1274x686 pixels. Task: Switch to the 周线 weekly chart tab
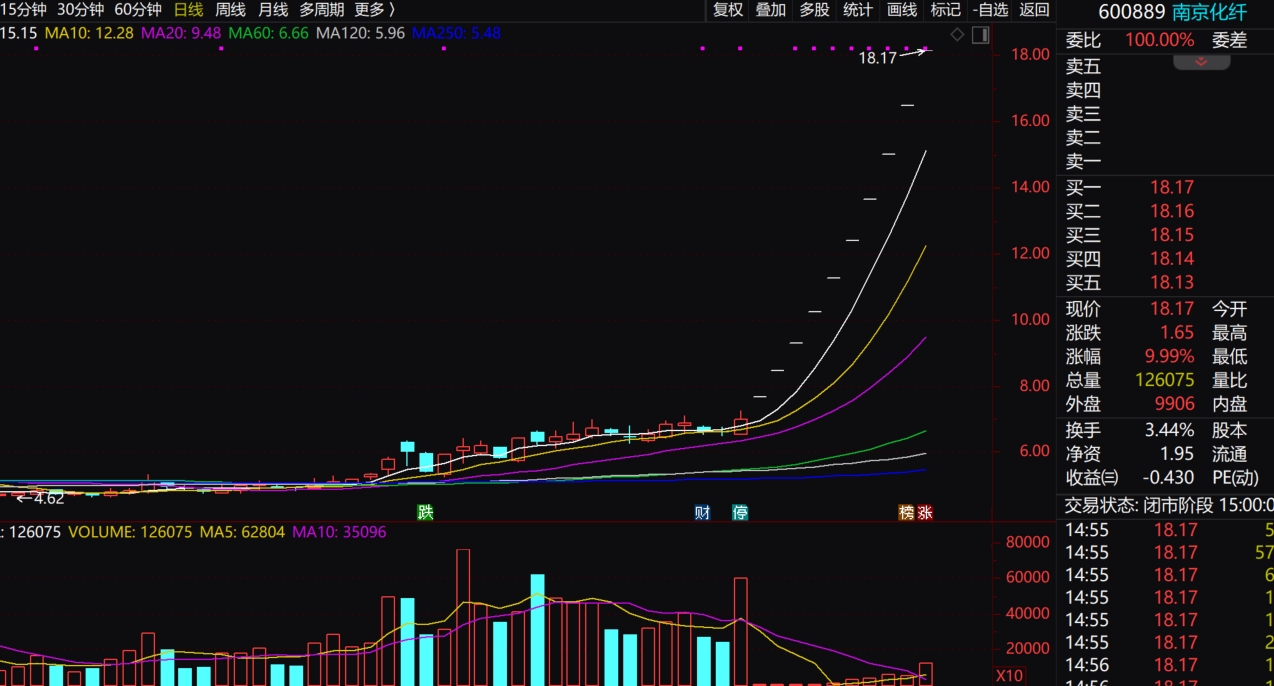(x=231, y=10)
